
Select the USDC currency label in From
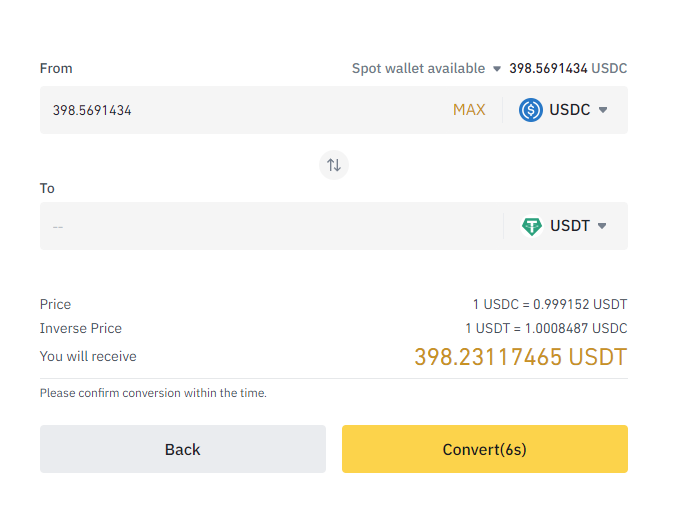point(569,110)
